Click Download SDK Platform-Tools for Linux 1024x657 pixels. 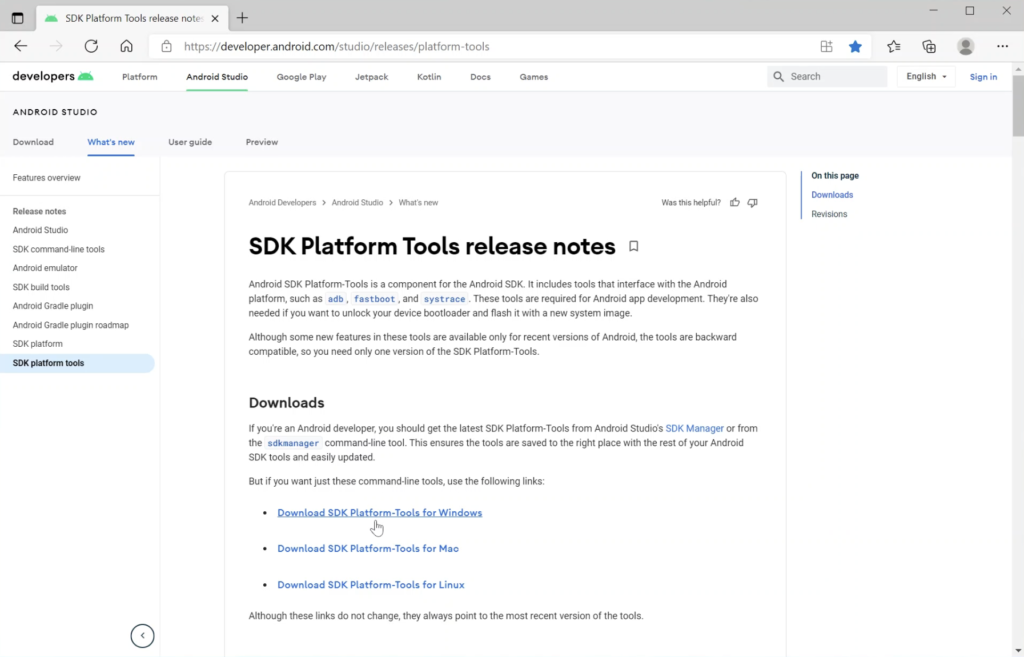(371, 585)
